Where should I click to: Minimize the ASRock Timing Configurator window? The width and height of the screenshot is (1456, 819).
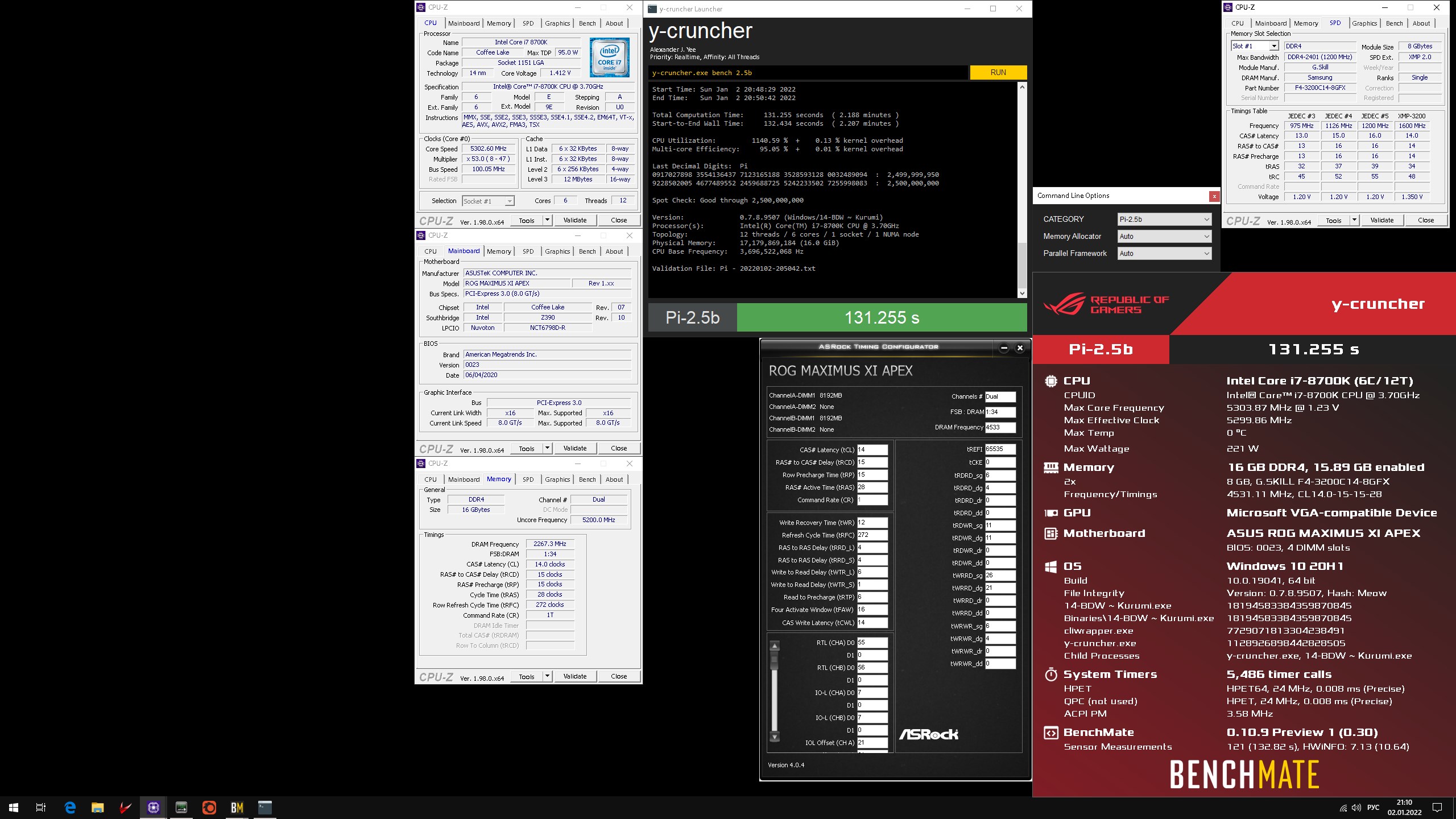[1004, 348]
